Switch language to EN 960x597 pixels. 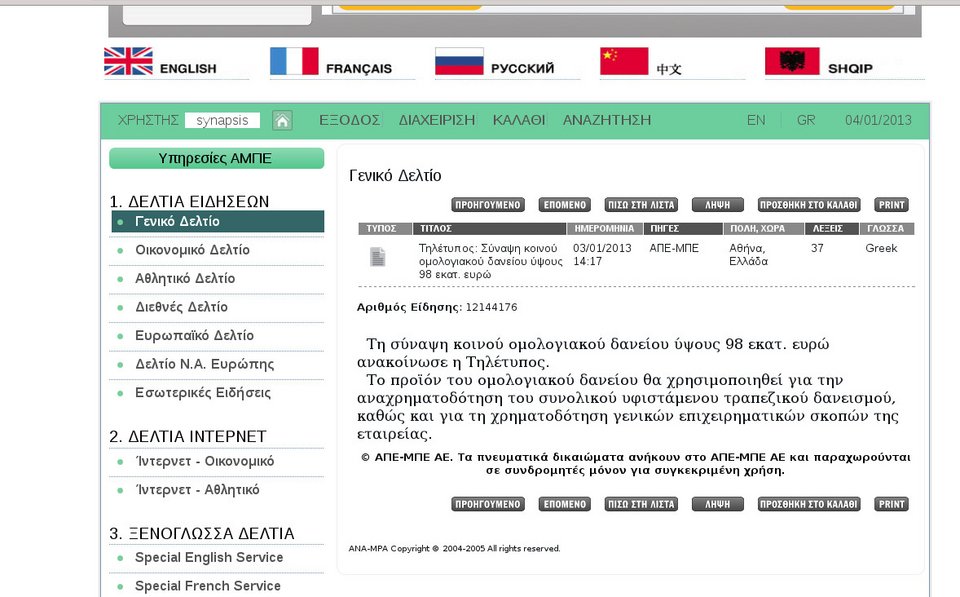coord(756,120)
